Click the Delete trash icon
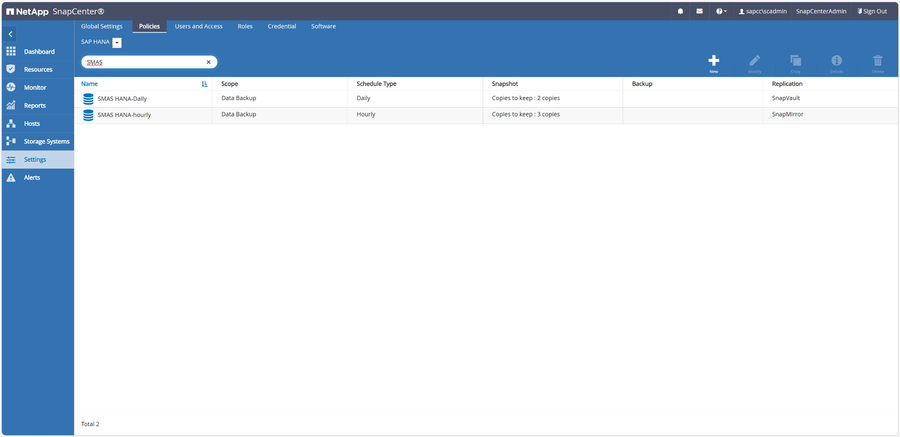This screenshot has height=437, width=900. click(878, 61)
